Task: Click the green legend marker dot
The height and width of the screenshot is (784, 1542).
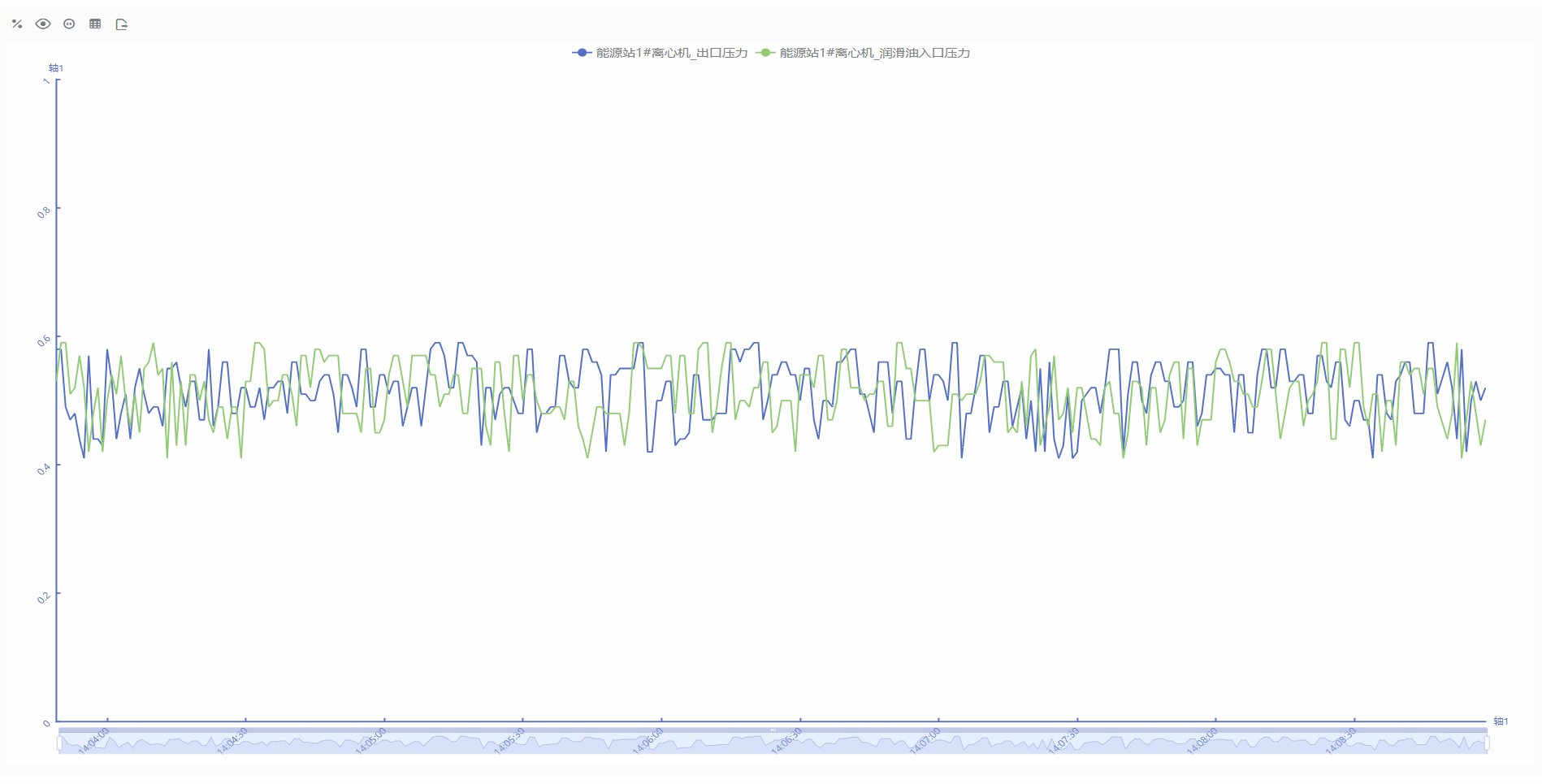Action: [x=765, y=53]
